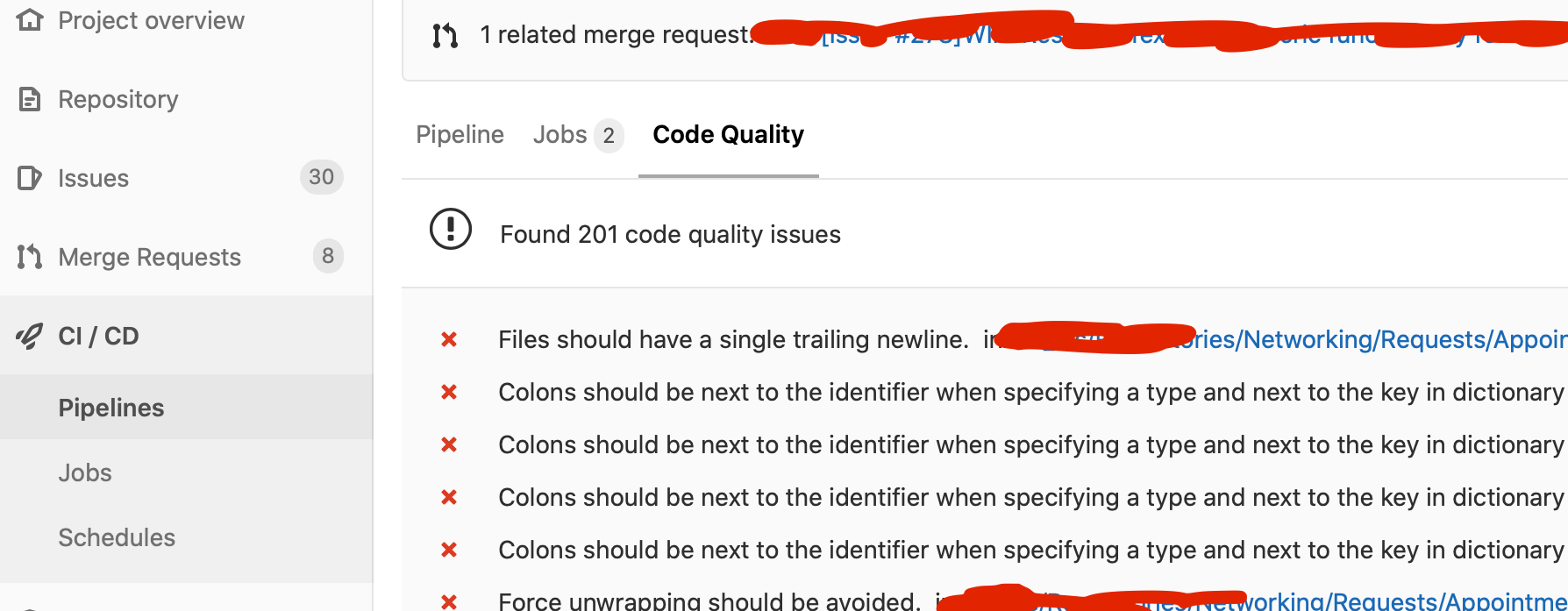
Task: Click the Project overview home icon
Action: pos(30,19)
